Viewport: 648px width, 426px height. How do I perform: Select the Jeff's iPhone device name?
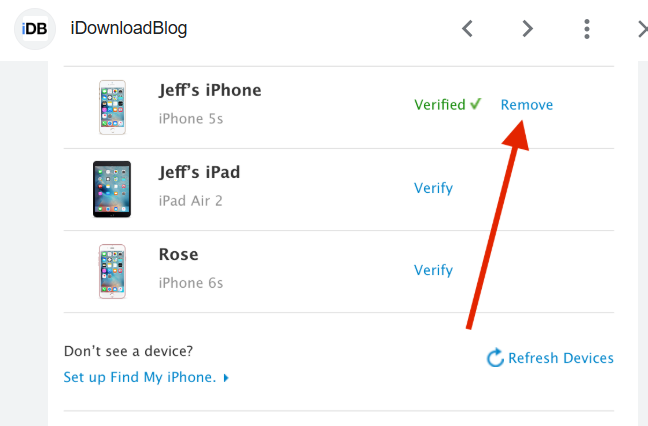click(210, 90)
